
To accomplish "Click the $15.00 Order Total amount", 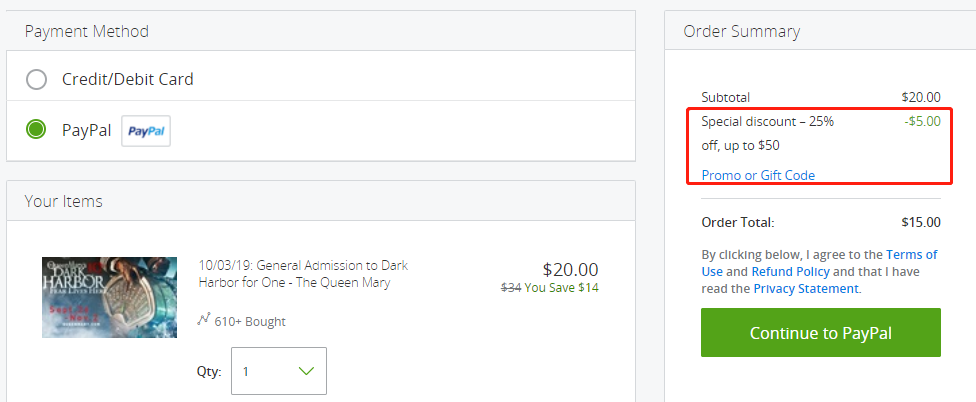I will click(x=921, y=222).
